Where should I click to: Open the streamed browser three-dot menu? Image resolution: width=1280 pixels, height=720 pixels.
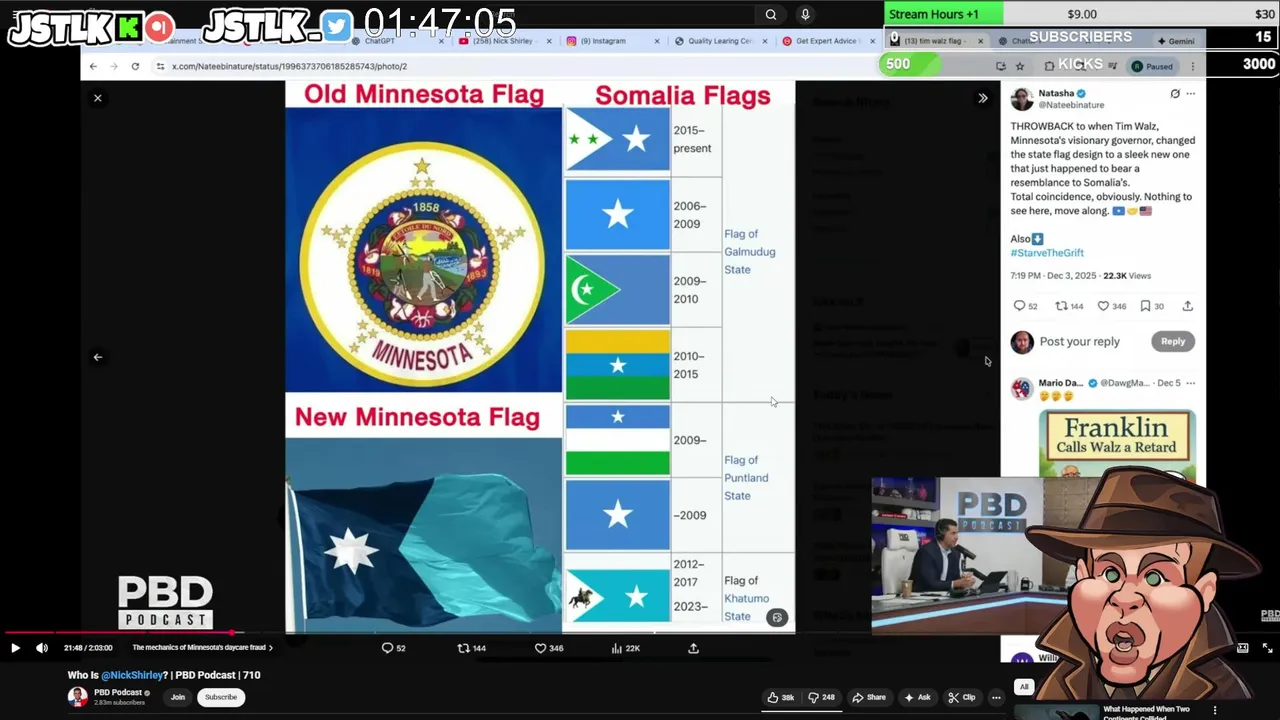pyautogui.click(x=1192, y=66)
